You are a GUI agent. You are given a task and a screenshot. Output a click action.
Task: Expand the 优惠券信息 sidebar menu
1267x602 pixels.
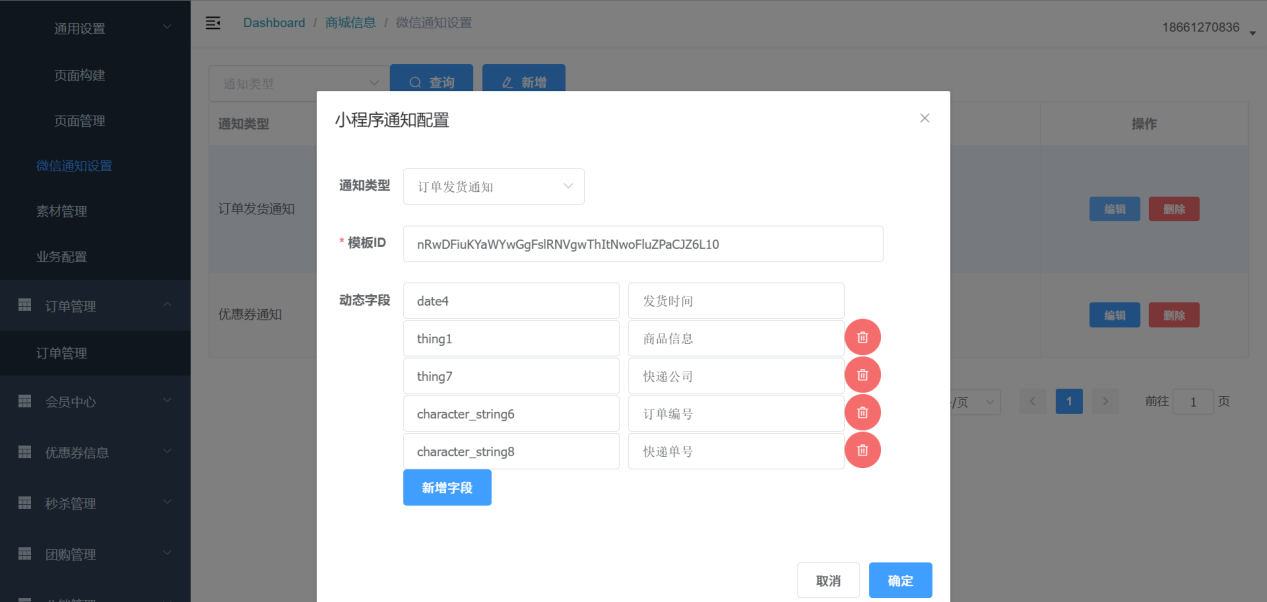click(95, 452)
